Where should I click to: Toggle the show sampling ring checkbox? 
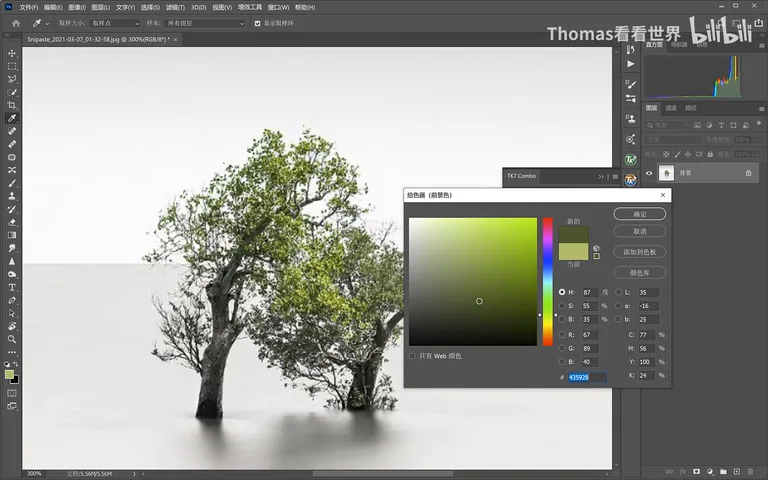point(258,23)
